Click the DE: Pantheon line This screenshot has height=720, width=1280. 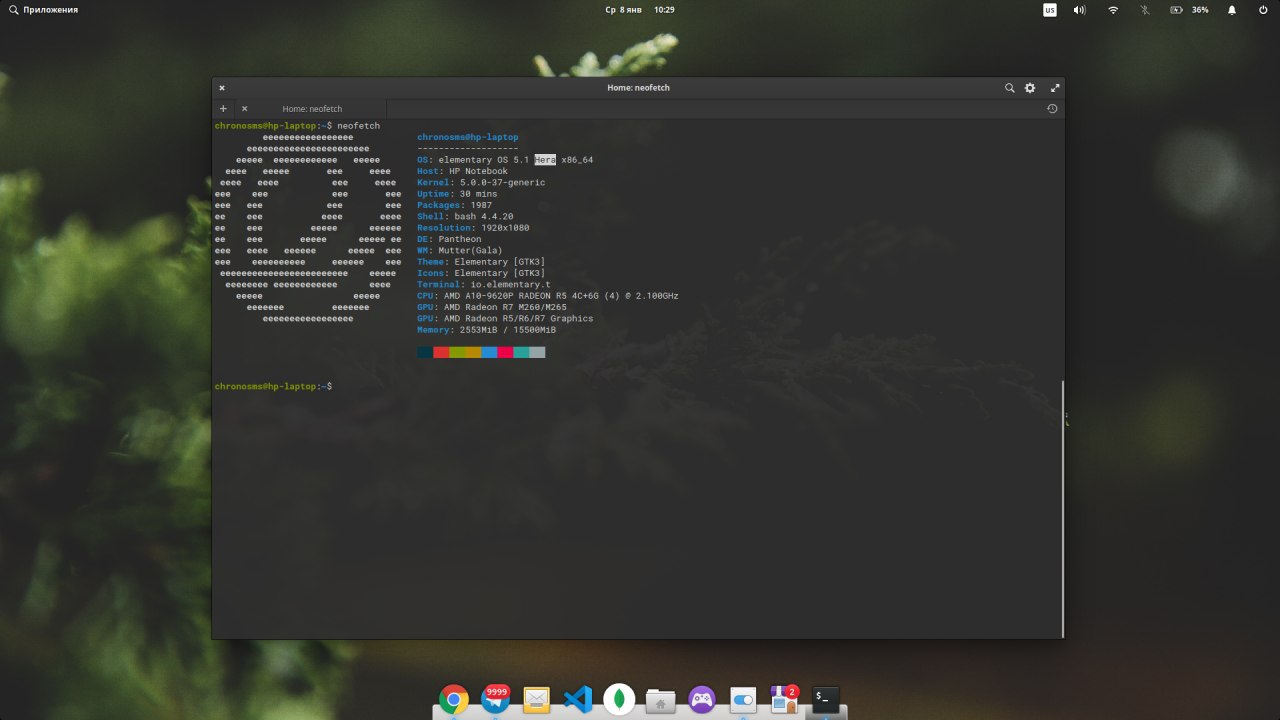[449, 239]
